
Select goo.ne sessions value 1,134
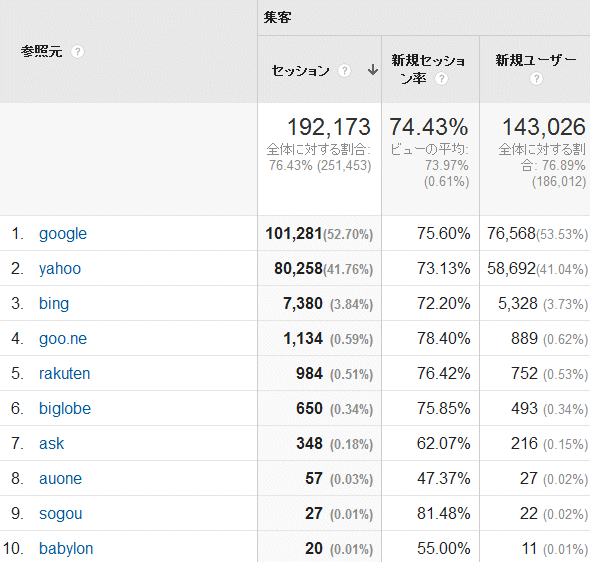303,339
